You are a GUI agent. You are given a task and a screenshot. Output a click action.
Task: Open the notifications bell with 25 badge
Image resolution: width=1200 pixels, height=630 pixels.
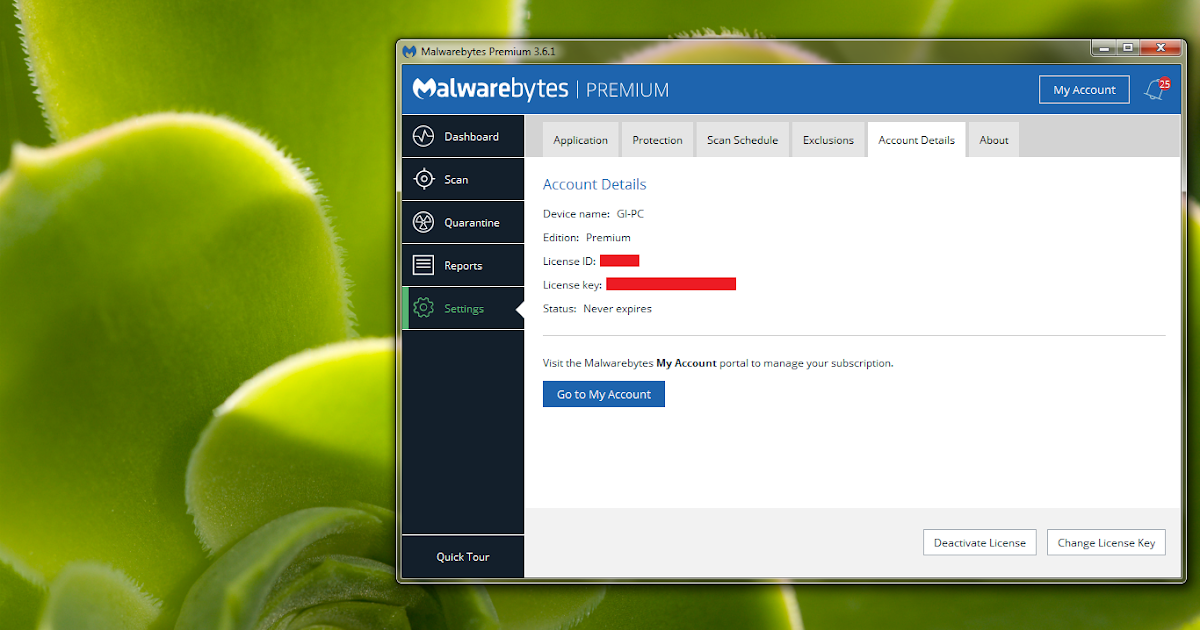pos(1157,89)
